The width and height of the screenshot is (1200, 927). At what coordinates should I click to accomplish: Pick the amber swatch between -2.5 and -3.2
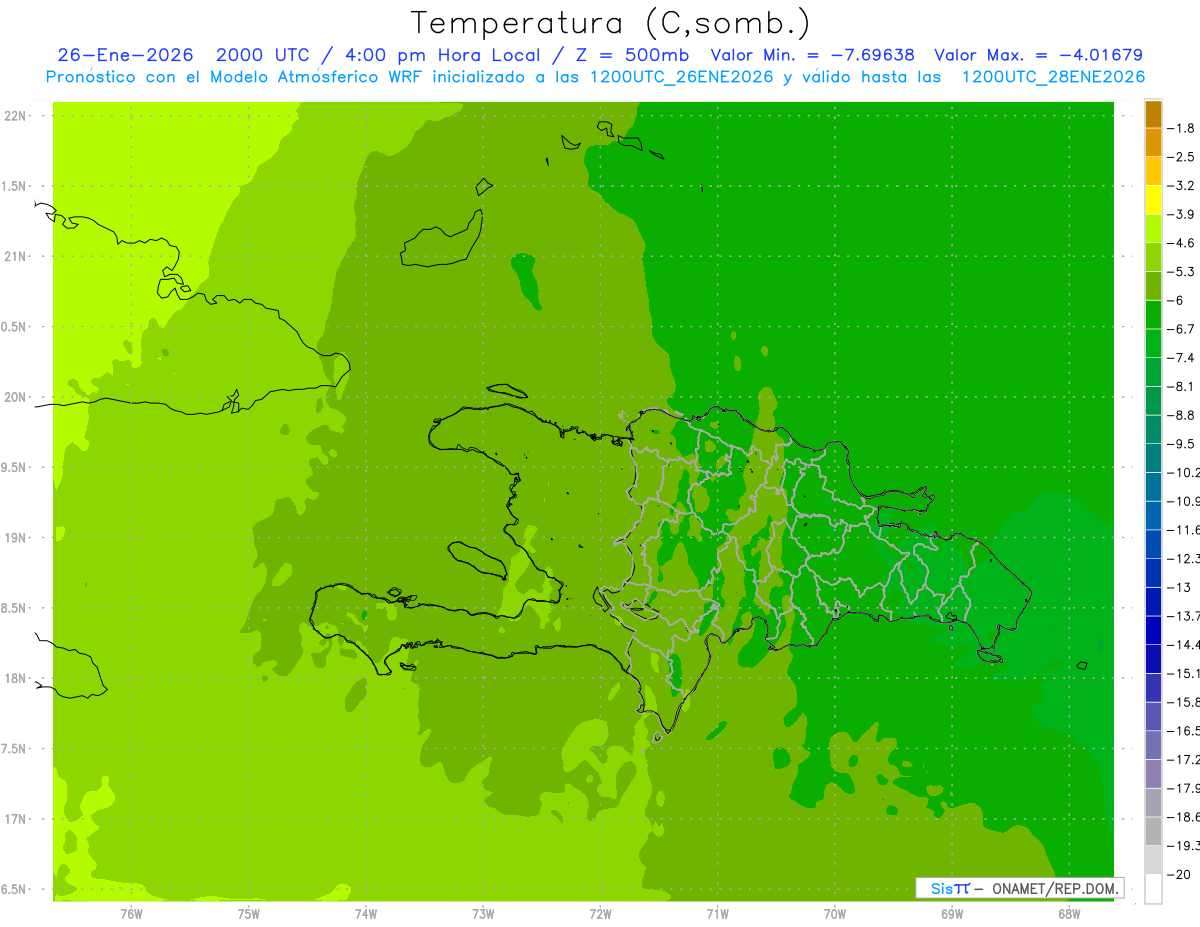tap(1153, 171)
